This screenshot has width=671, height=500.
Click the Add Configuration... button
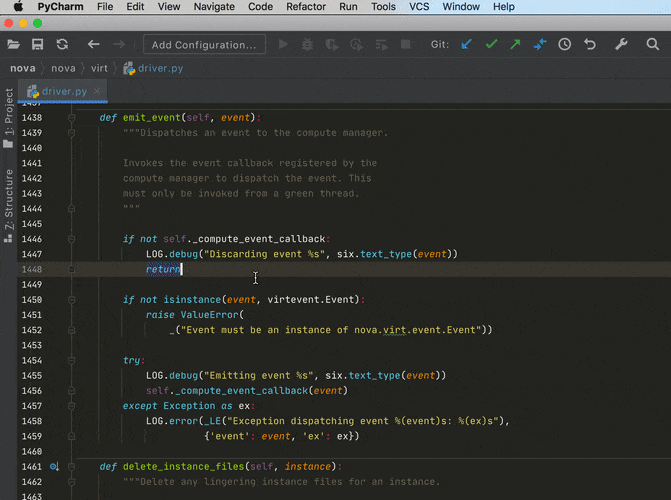pos(204,44)
